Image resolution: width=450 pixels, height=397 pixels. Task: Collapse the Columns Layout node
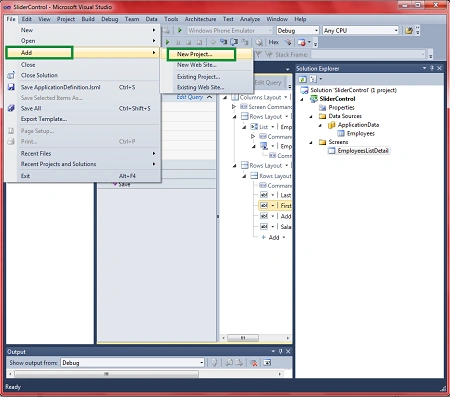pos(225,97)
